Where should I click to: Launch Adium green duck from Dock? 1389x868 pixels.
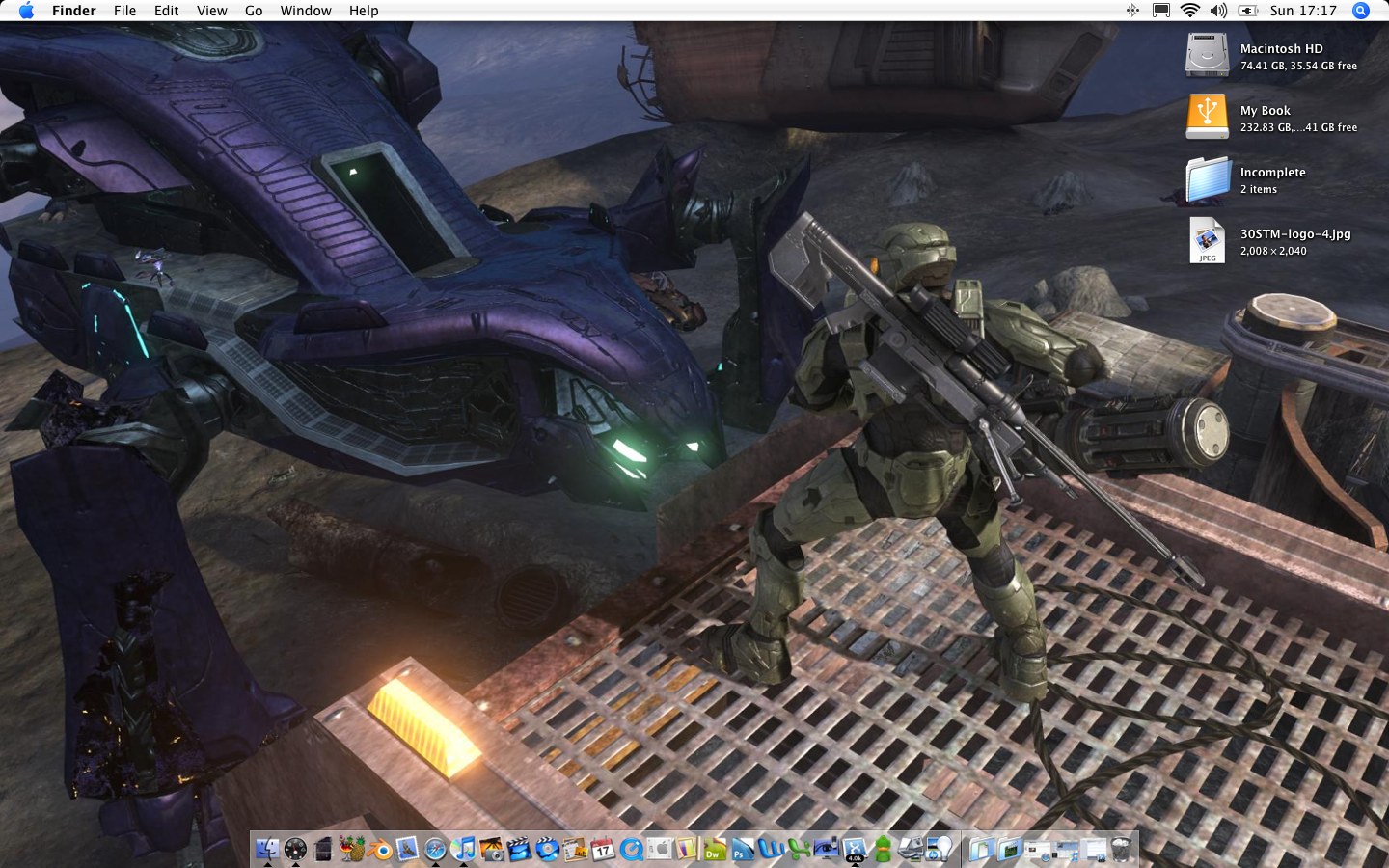pos(883,849)
